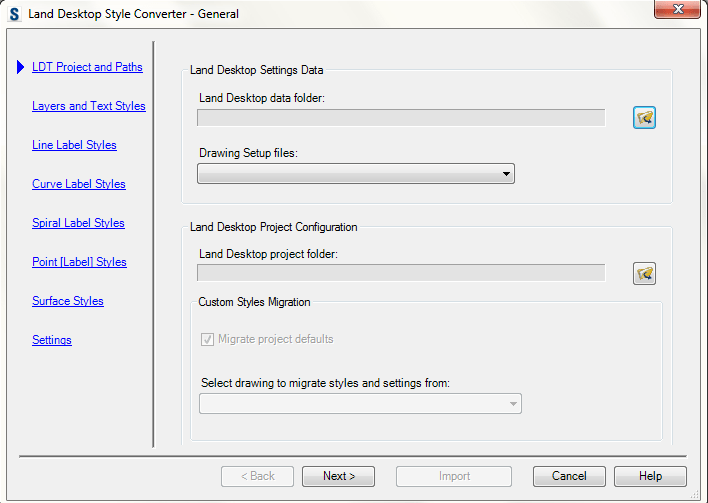Select Curve Label Styles in the sidebar
The image size is (708, 503).
[x=79, y=184]
